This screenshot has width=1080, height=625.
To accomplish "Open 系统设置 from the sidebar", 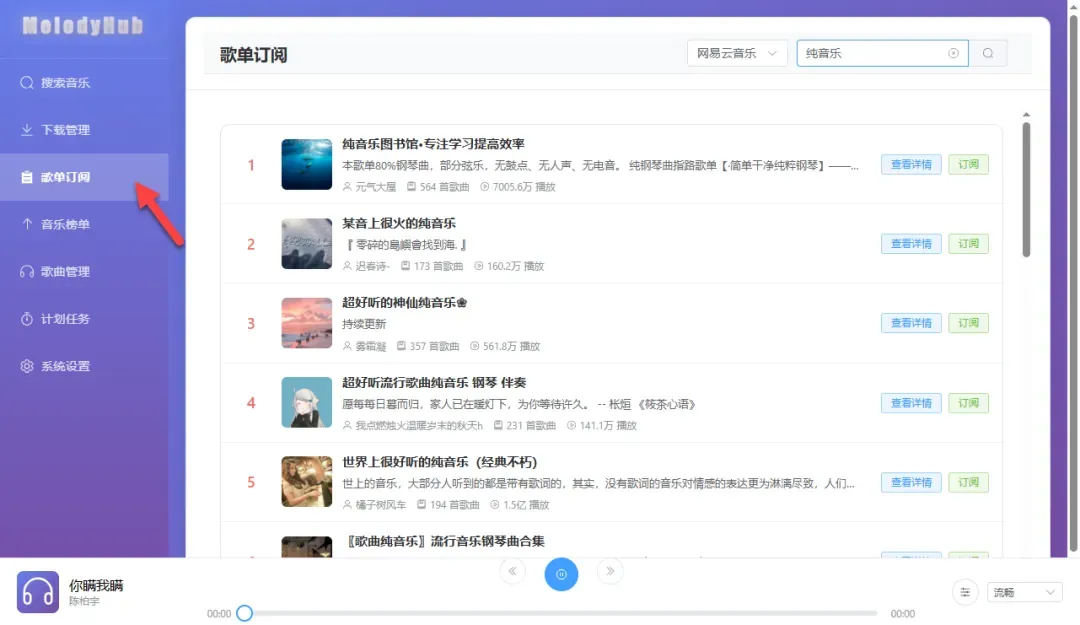I will coord(65,366).
